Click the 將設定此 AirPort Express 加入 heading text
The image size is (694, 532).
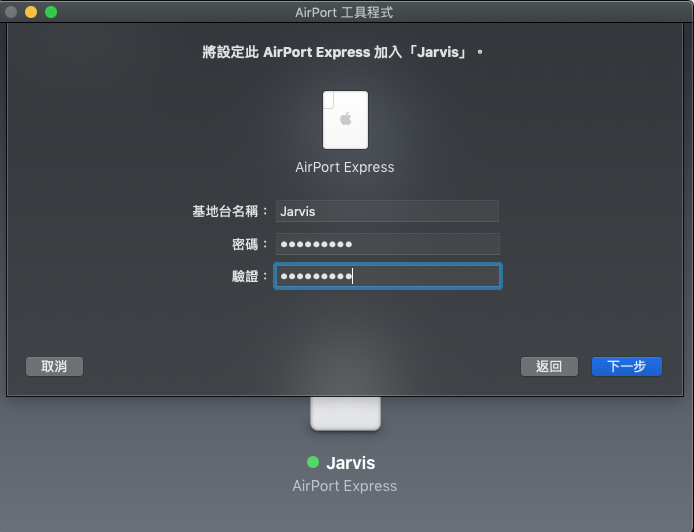(343, 52)
